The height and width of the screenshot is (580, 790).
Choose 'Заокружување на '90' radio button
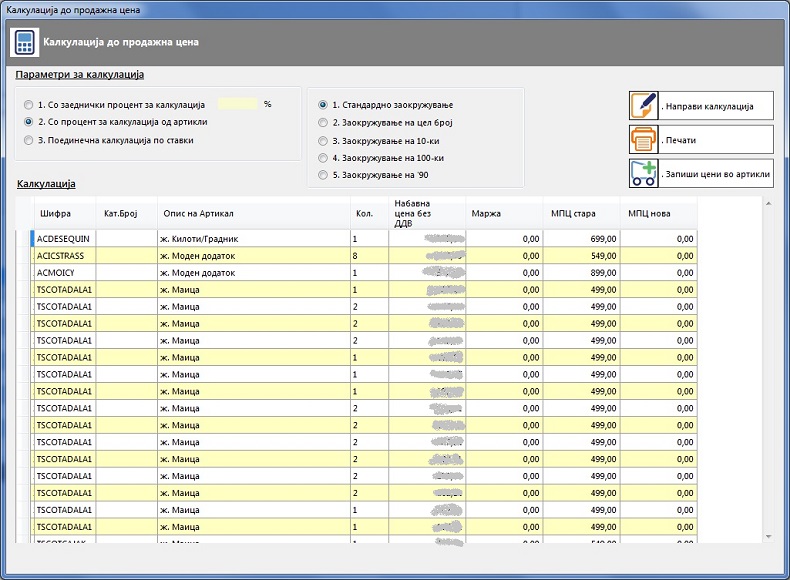tap(323, 175)
